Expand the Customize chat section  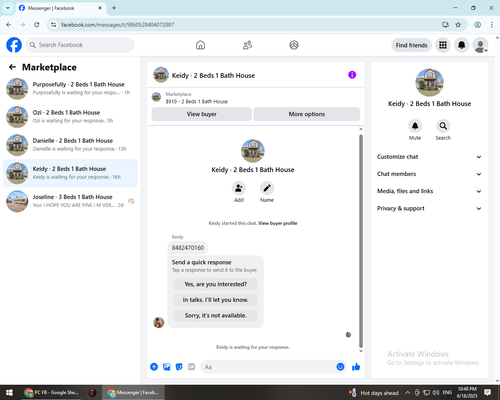tap(429, 157)
